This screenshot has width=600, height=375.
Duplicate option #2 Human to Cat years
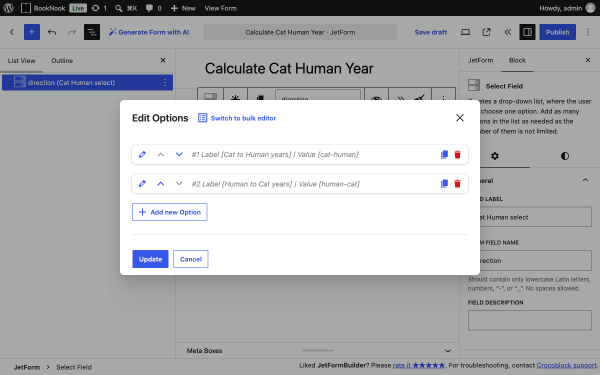click(444, 184)
